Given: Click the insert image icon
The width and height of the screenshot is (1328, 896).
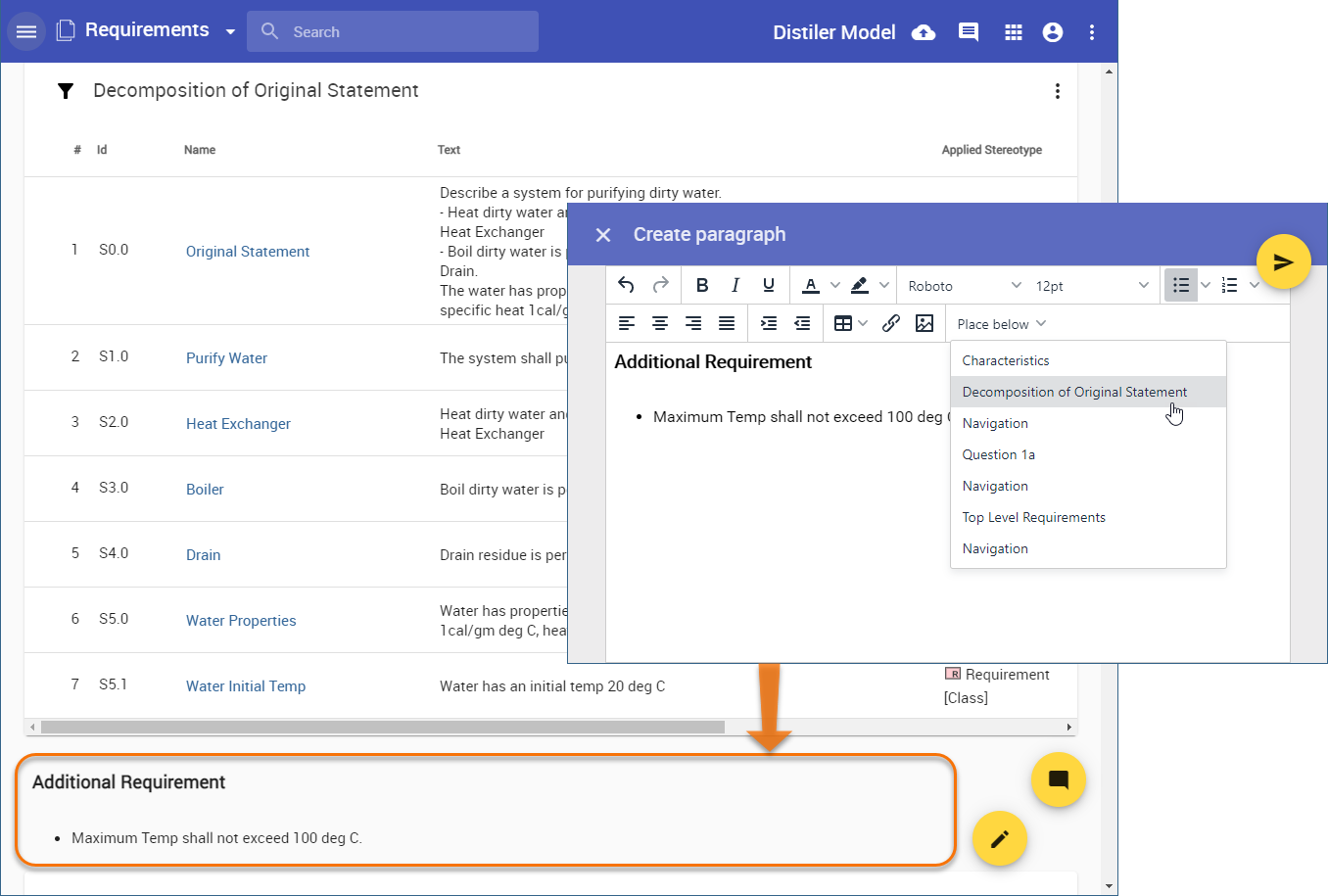Looking at the screenshot, I should click(x=925, y=323).
